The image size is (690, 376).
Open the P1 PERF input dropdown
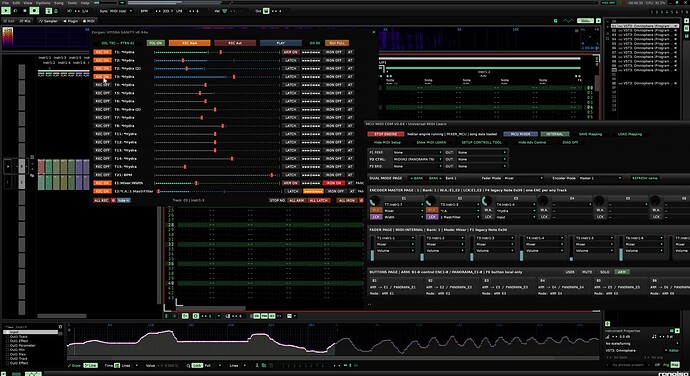coord(417,152)
